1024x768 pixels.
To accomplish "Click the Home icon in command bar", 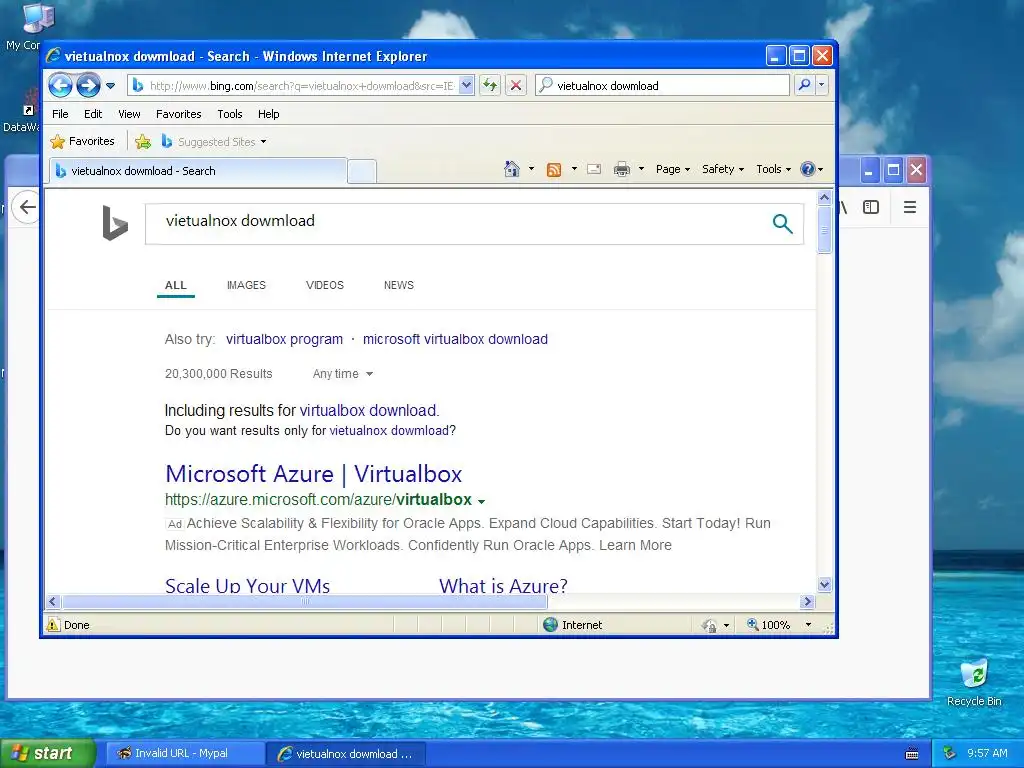I will 511,169.
